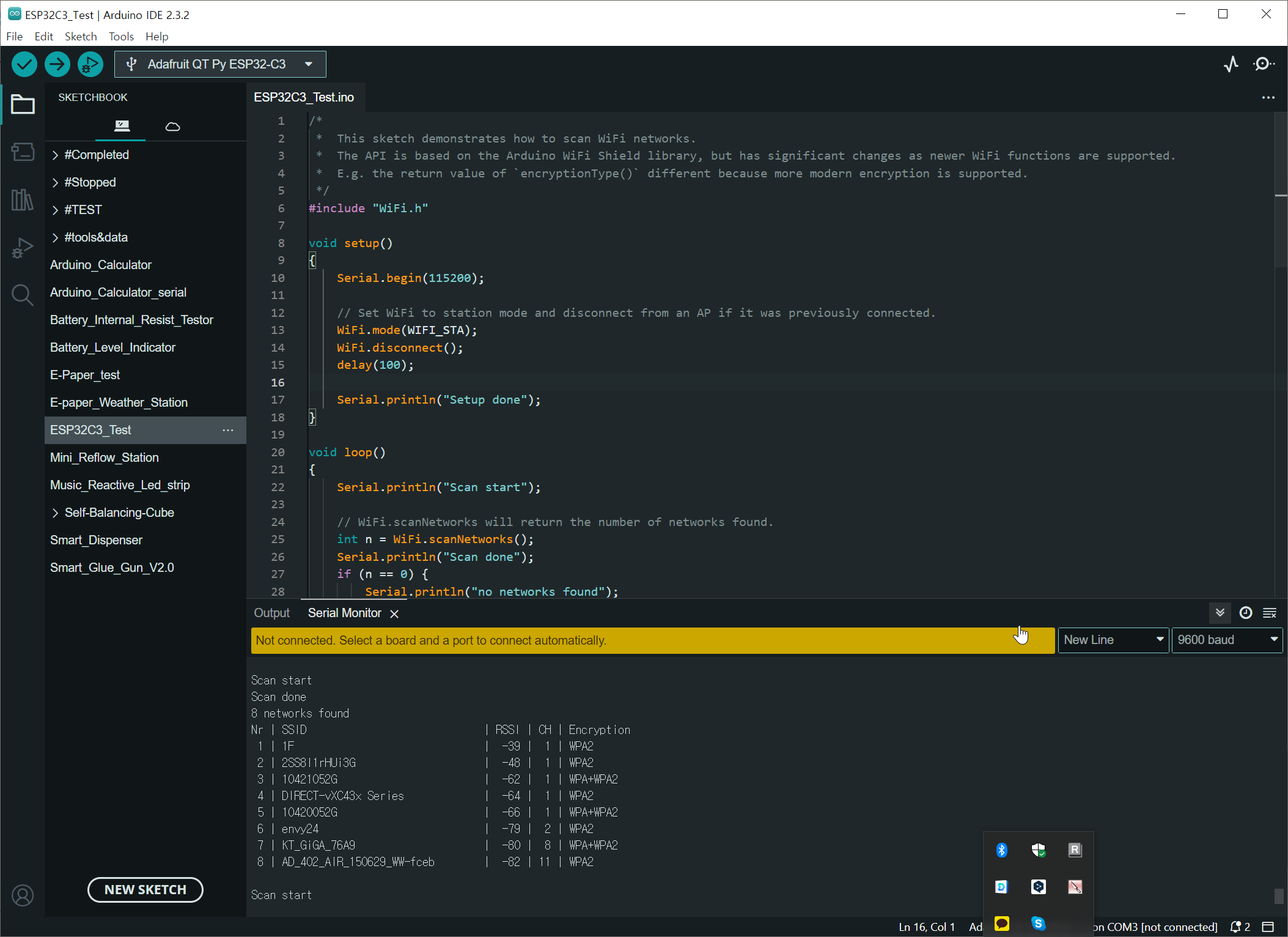Image resolution: width=1288 pixels, height=937 pixels.
Task: Open the Help menu
Action: (156, 36)
